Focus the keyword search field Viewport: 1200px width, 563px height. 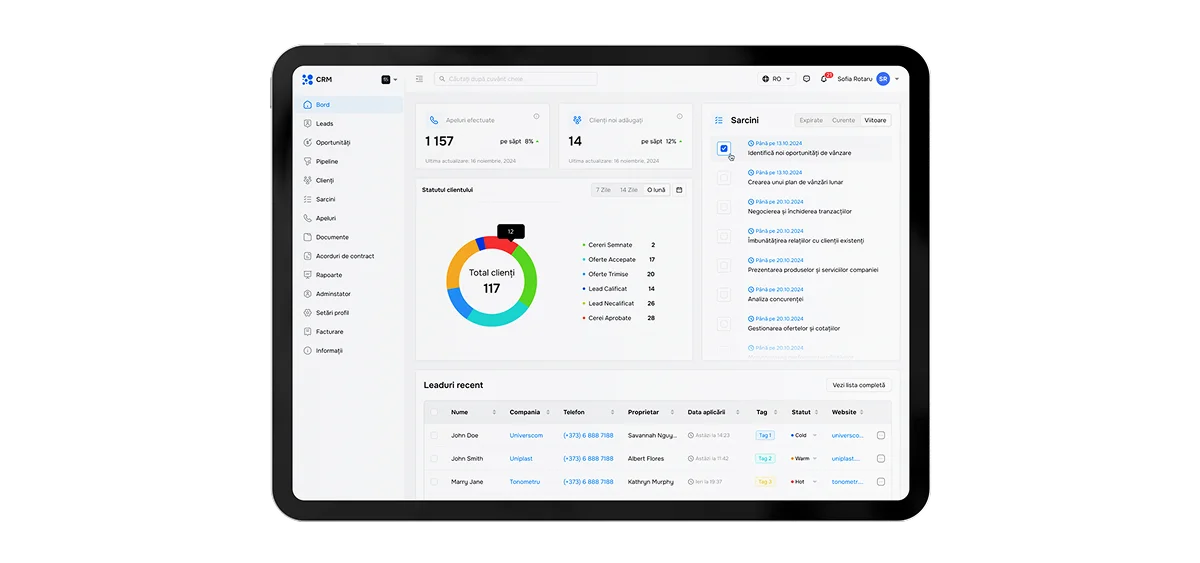click(516, 79)
